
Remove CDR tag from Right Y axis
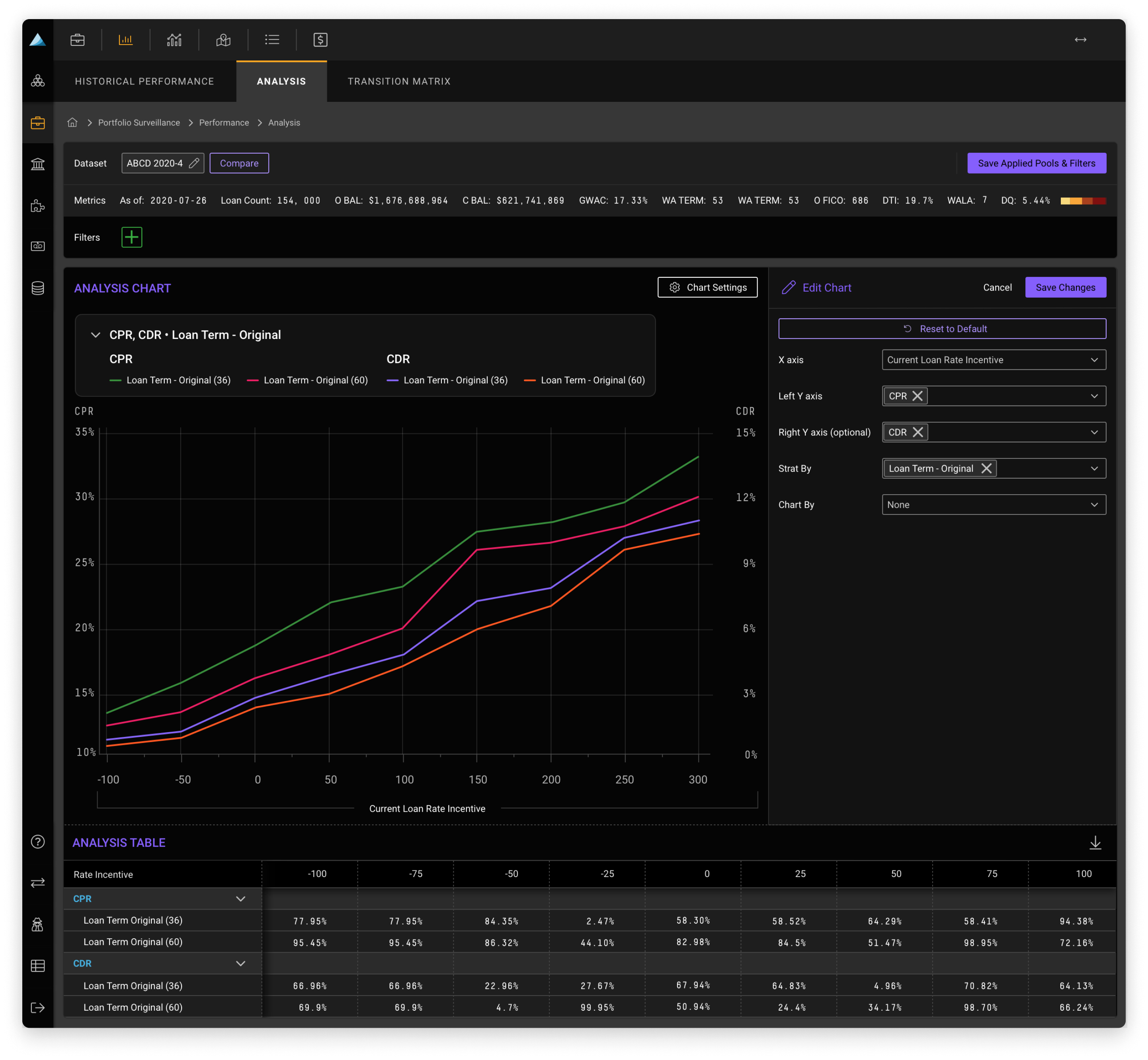(918, 432)
